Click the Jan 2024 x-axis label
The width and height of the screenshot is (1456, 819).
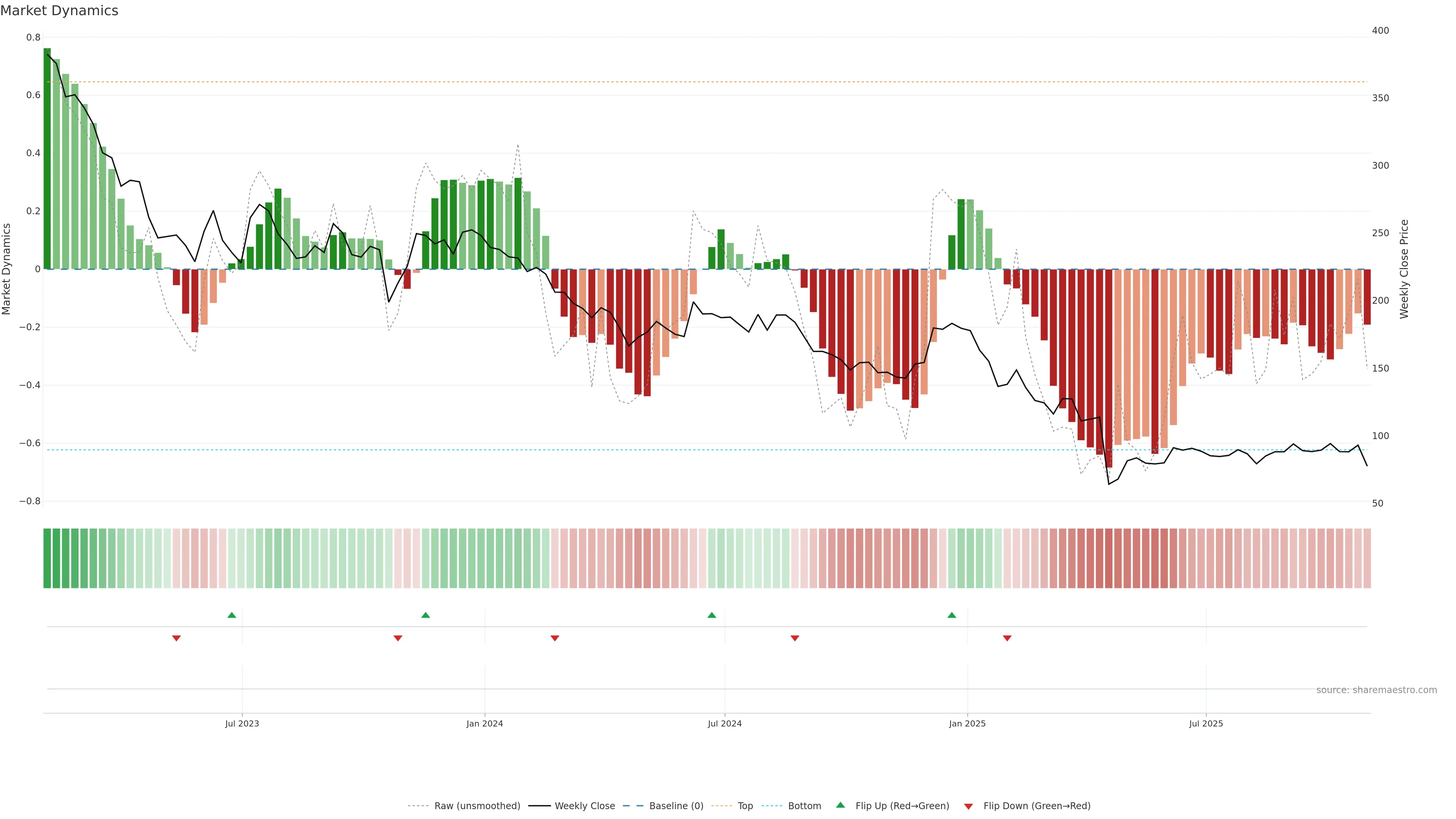coord(485,723)
